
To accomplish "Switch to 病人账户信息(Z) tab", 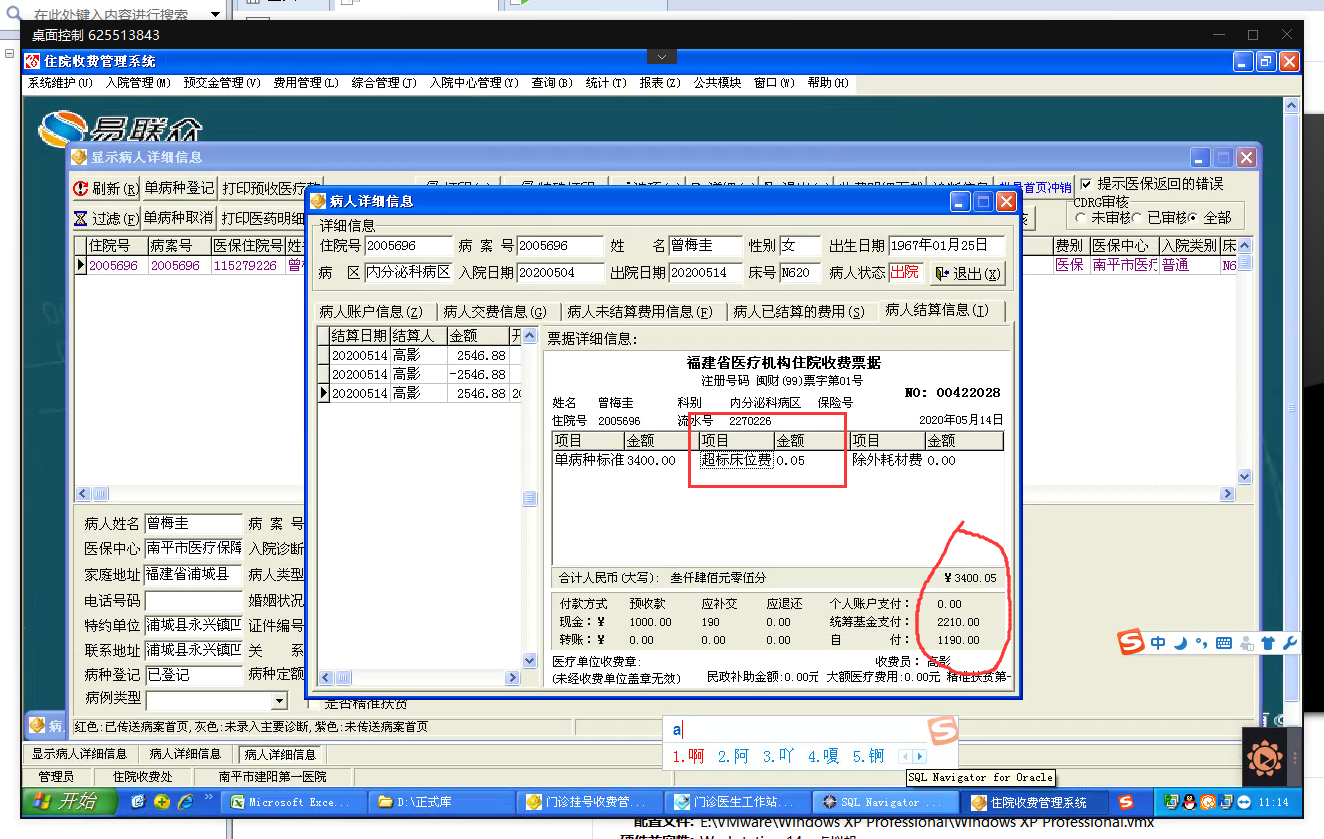I will tap(372, 312).
